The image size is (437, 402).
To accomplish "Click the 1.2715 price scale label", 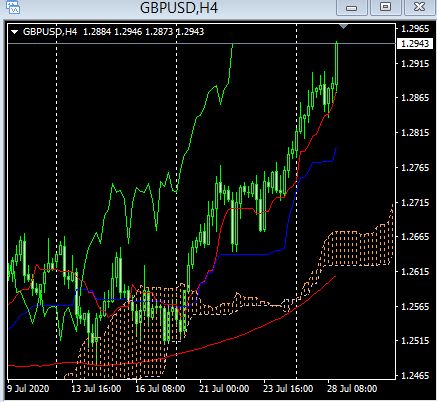I will (x=415, y=202).
